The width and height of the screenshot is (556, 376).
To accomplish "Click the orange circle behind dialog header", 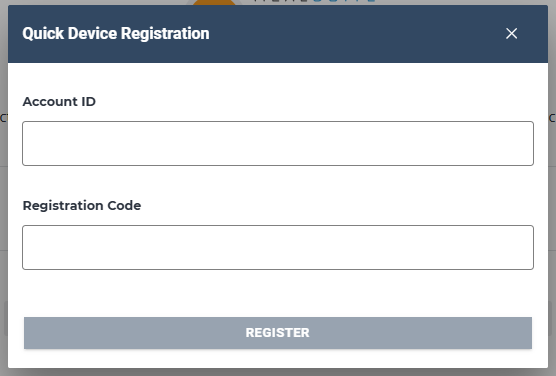I will click(x=214, y=2).
